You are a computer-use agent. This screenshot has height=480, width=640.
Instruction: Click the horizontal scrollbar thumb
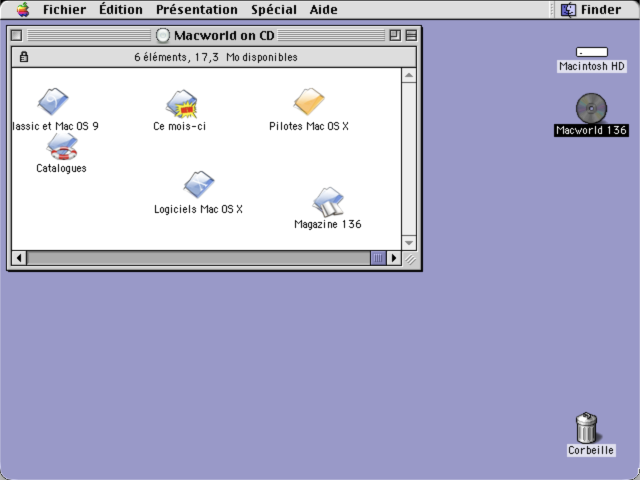click(378, 258)
